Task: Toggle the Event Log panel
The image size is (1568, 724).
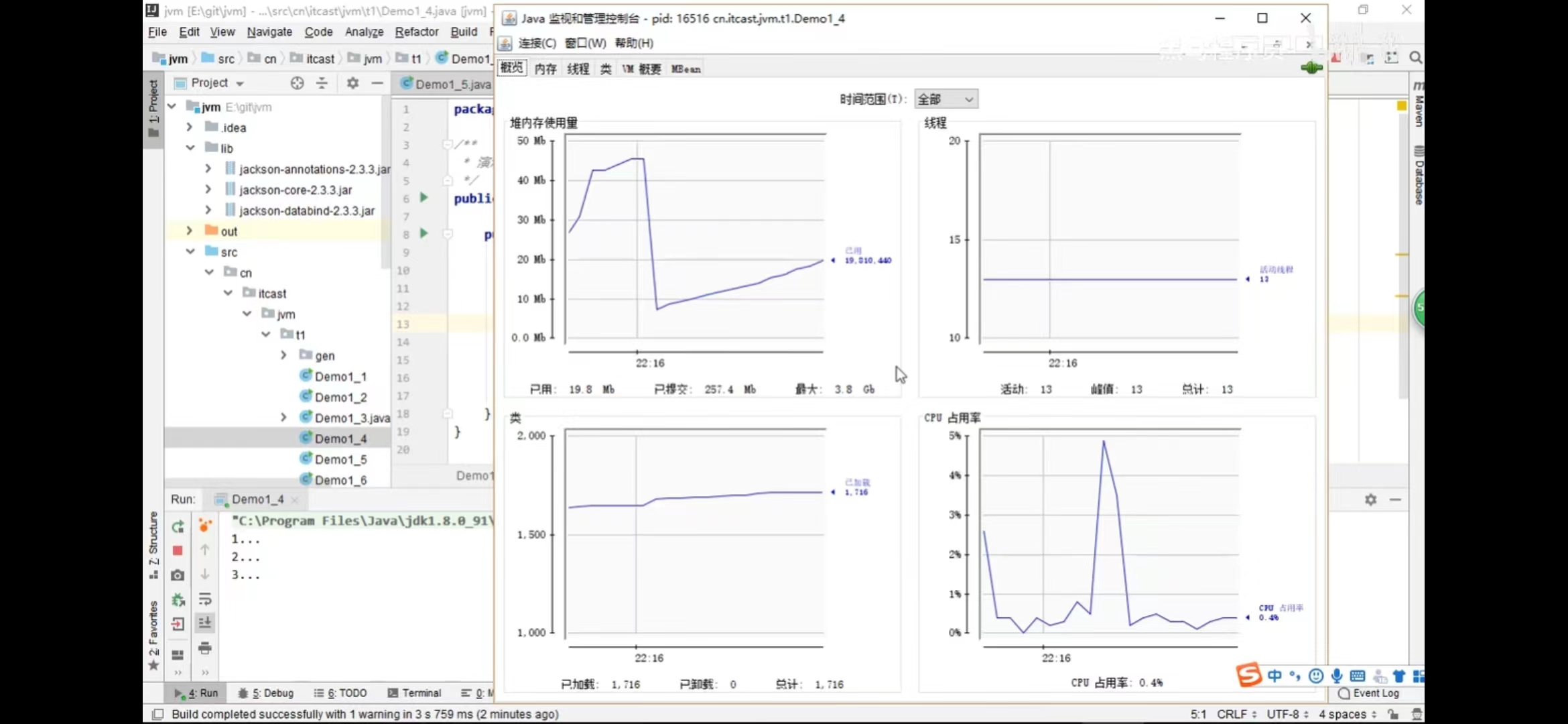Action: click(x=1368, y=693)
